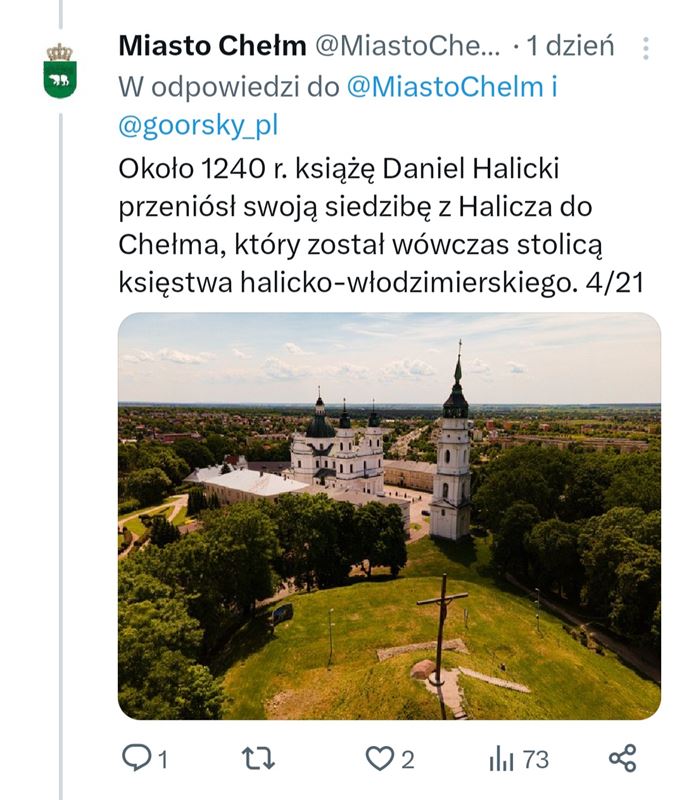Click the "W odpowiedzi do" label
The image size is (684, 800).
tap(230, 87)
